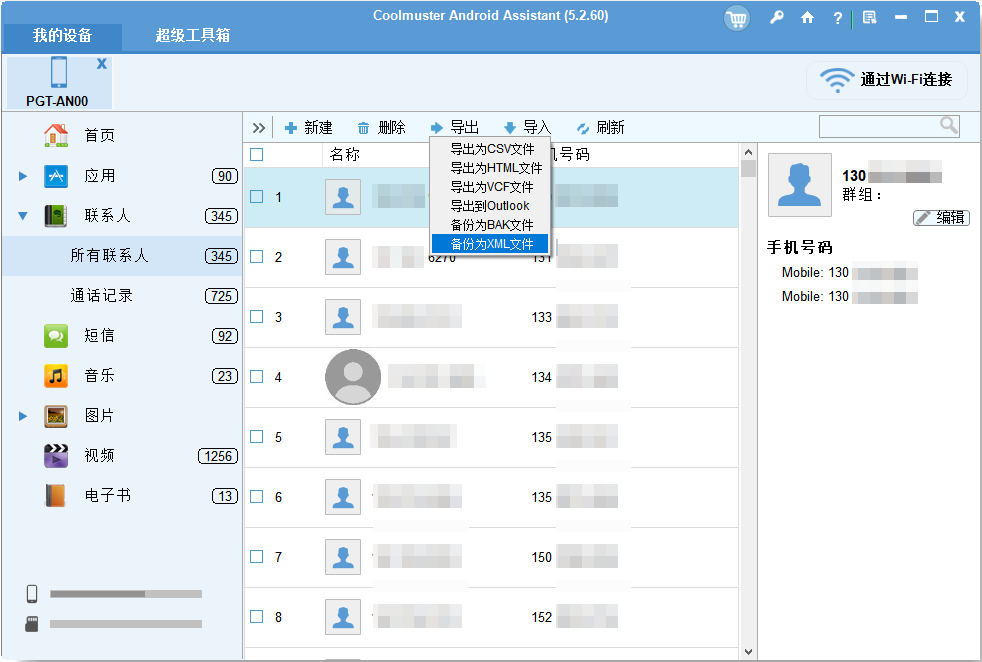Viewport: 982px width, 662px height.
Task: Click the 名称 column header
Action: 345,155
